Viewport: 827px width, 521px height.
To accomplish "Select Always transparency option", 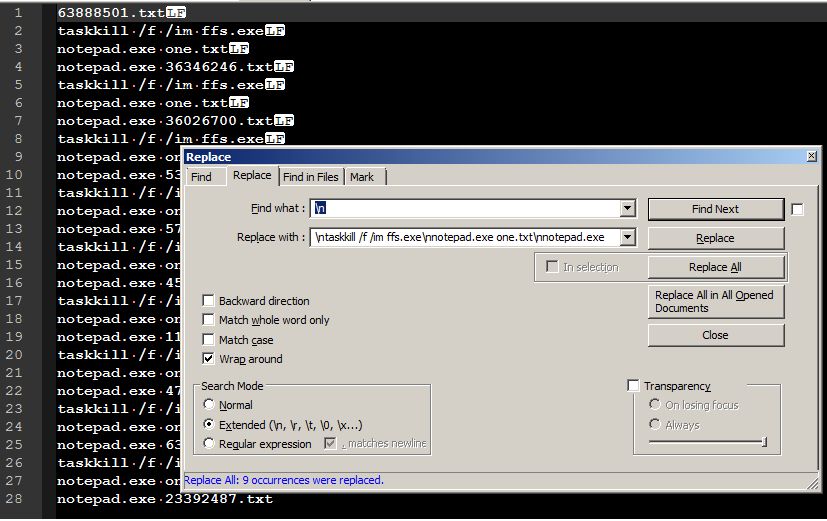I will tap(655, 424).
